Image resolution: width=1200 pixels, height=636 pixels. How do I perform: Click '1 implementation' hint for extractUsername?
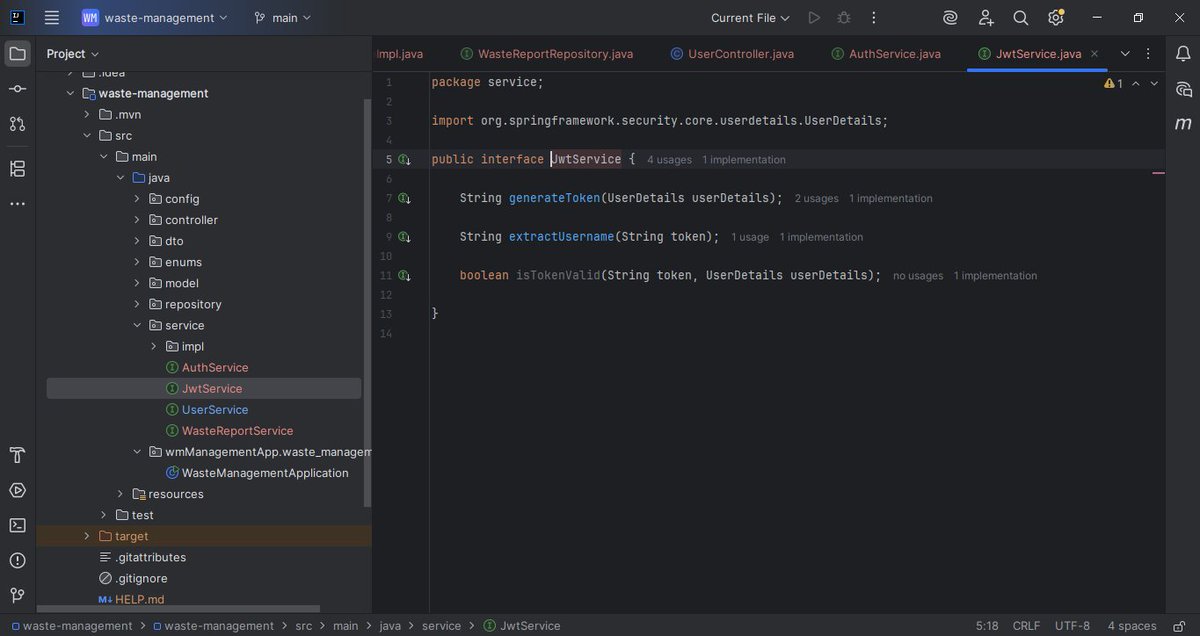pos(821,238)
